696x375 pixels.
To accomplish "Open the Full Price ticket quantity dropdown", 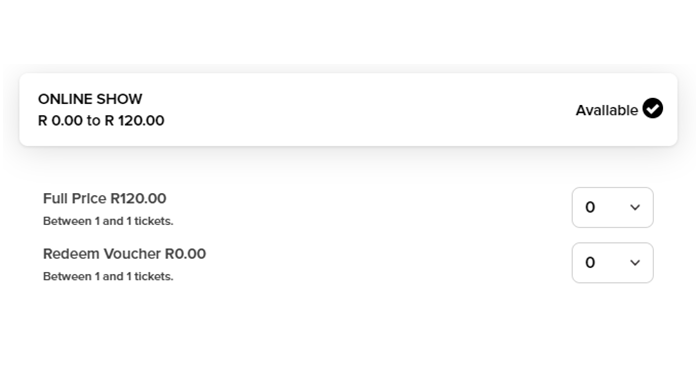I will point(613,207).
